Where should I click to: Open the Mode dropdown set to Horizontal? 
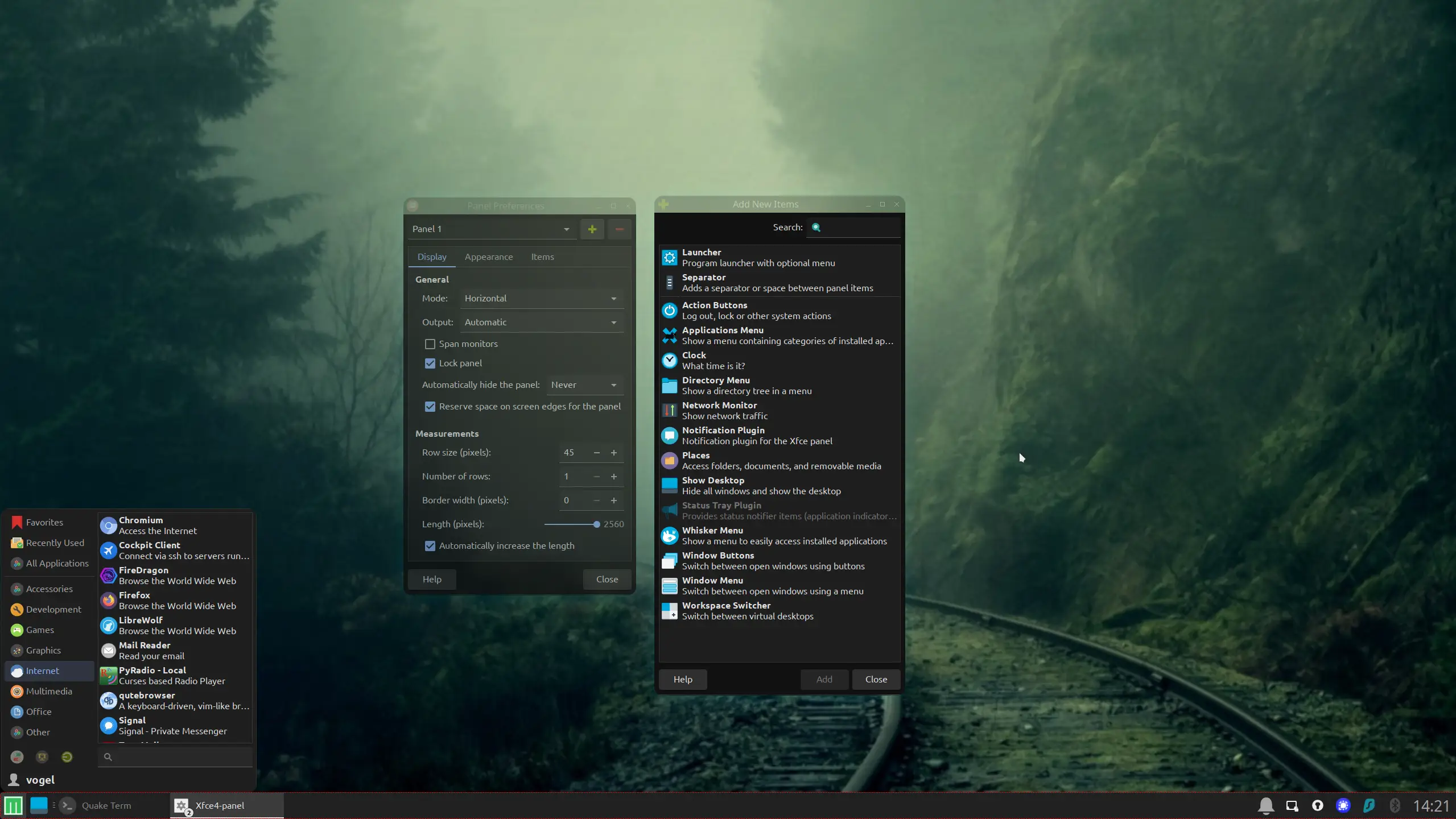coord(541,299)
